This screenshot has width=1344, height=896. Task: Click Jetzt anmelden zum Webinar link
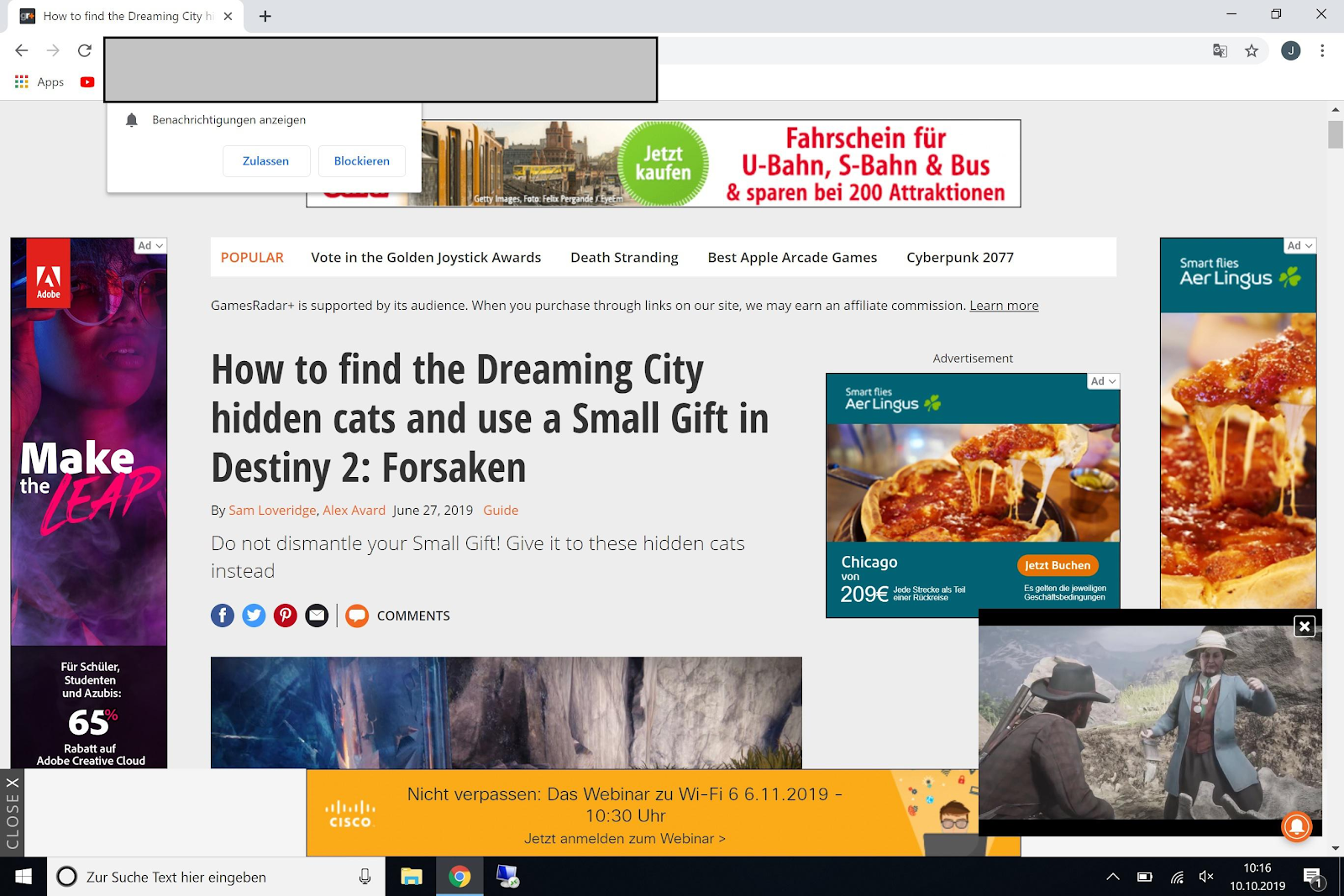[x=625, y=839]
